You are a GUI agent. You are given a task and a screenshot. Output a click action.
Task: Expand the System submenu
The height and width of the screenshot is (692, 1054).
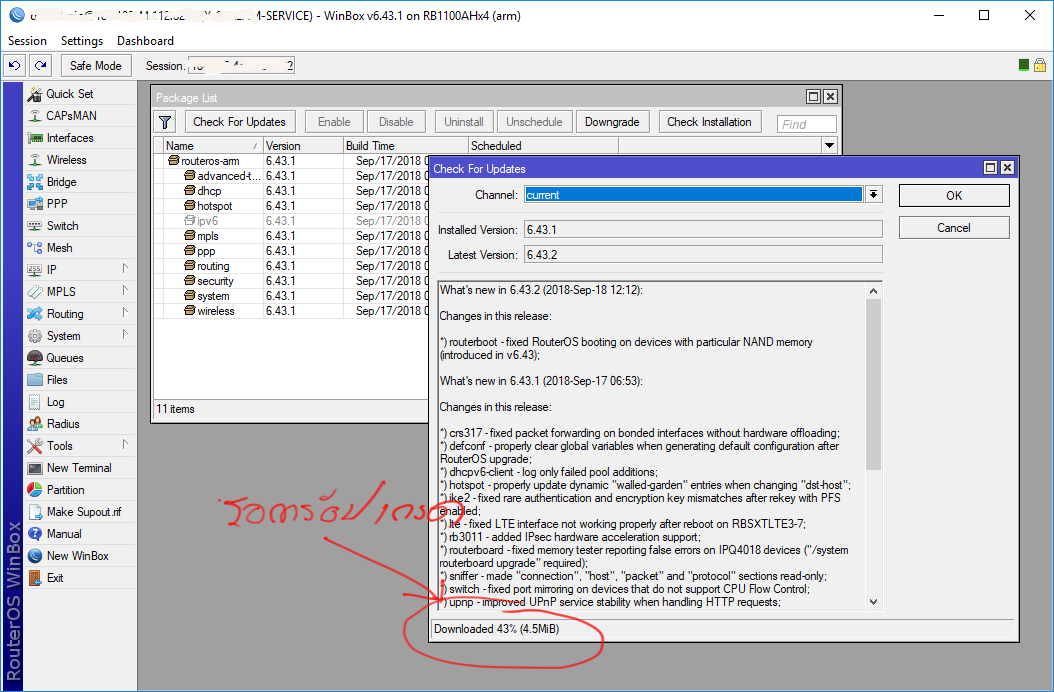pyautogui.click(x=125, y=335)
